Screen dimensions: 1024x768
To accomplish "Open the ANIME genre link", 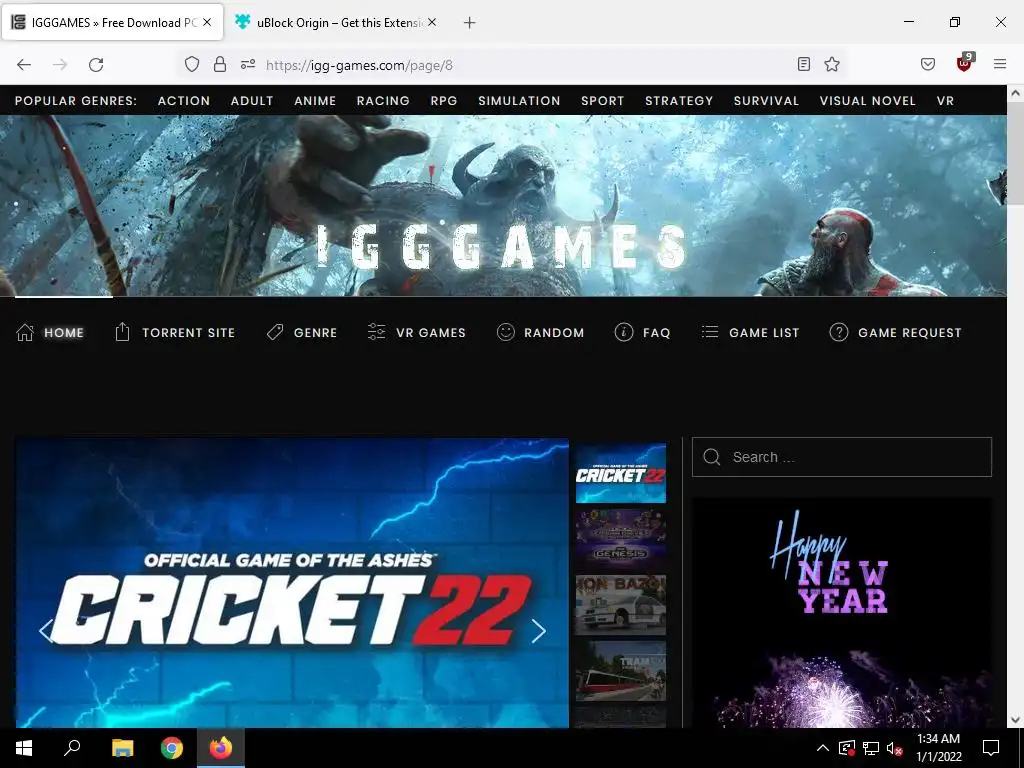I will [315, 101].
